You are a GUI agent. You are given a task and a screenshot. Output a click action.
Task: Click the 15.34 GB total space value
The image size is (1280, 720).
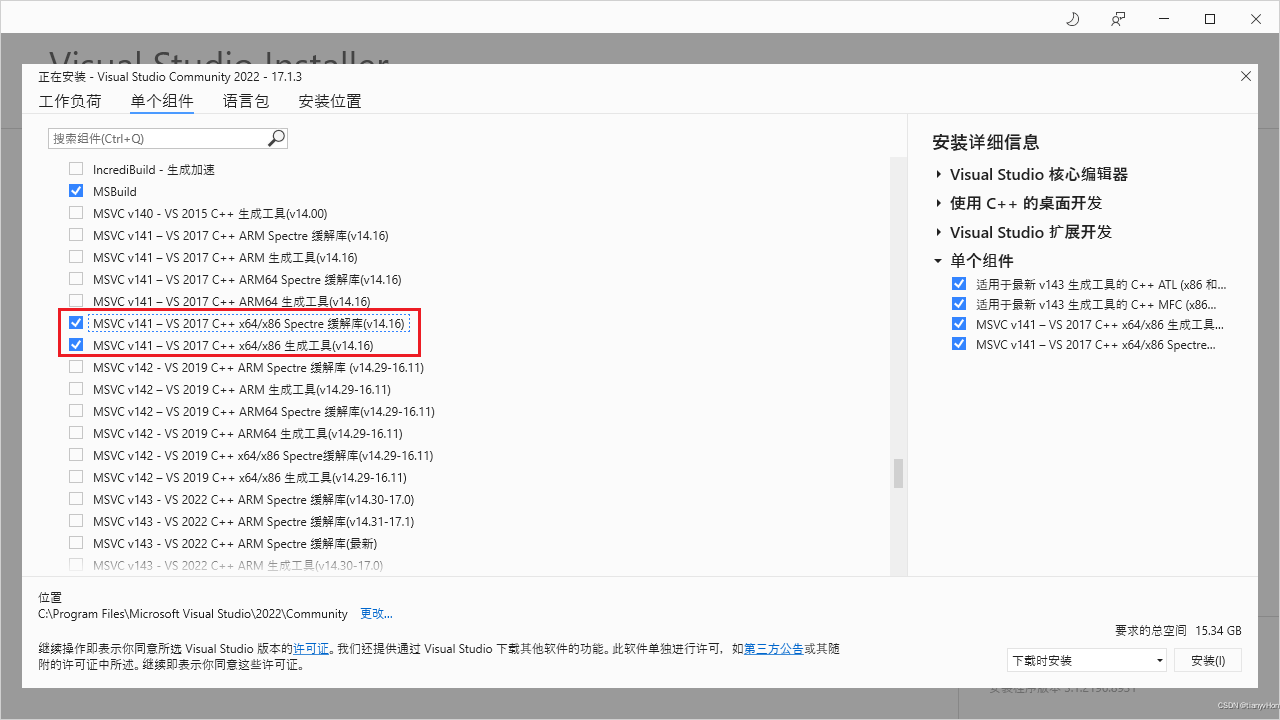pos(1217,631)
